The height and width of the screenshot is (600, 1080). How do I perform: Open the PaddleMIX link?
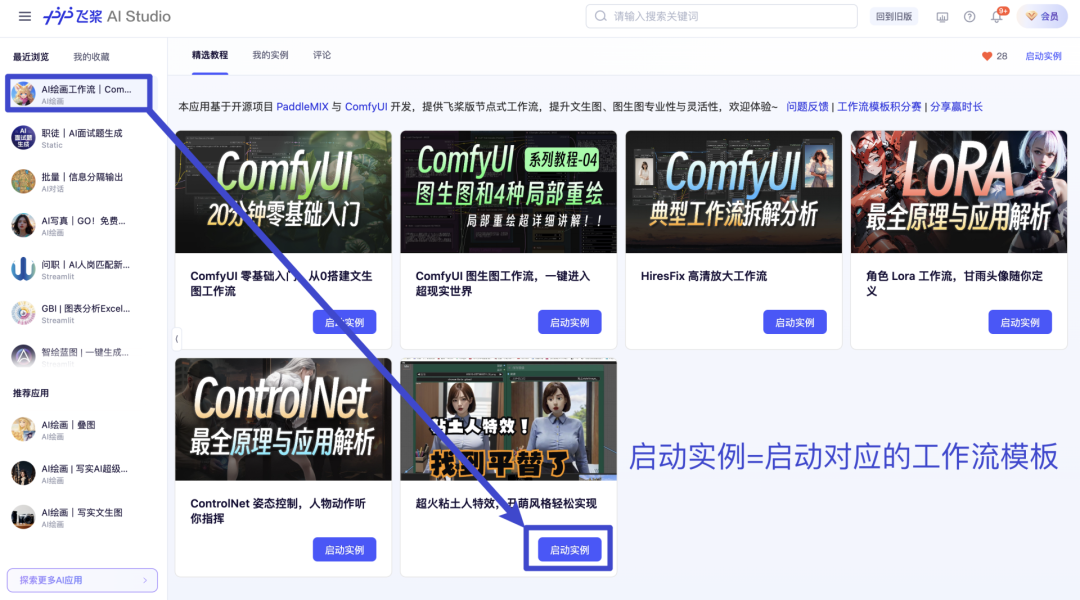pos(302,107)
